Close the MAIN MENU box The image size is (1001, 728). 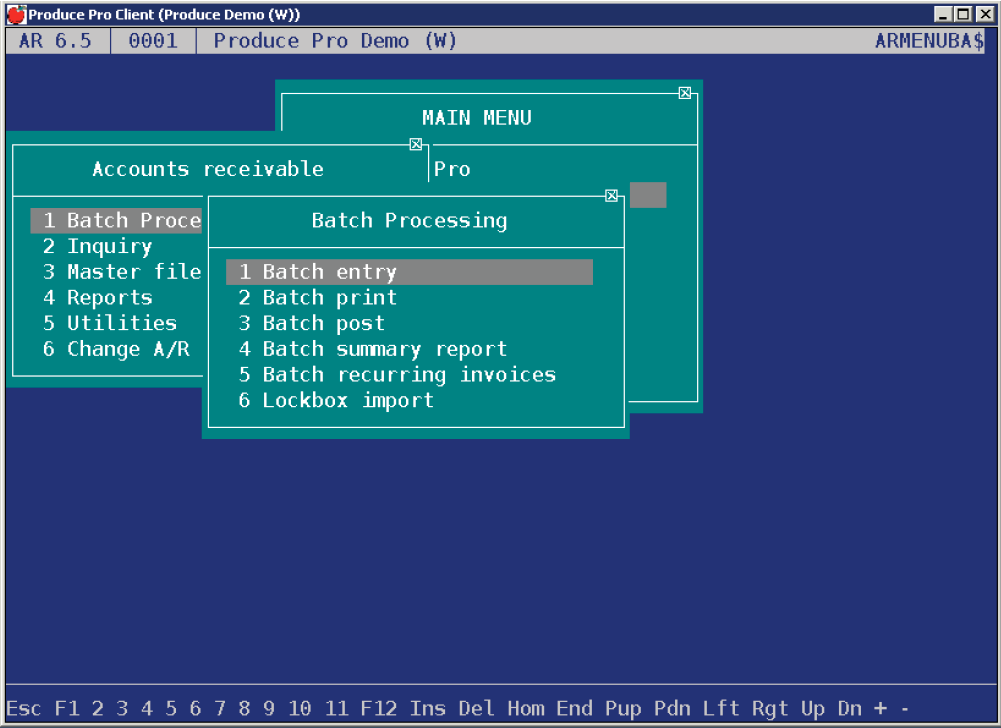coord(685,93)
